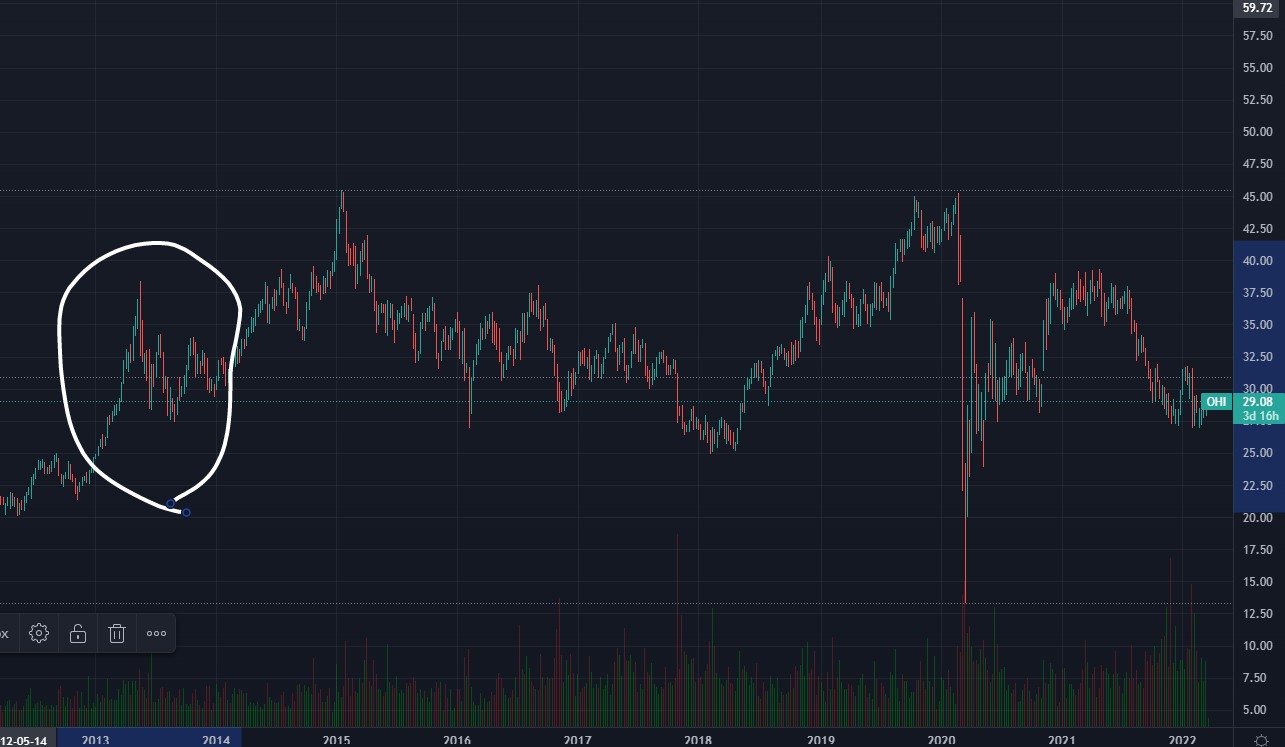Click the 15.00 price scale value
1285x747 pixels.
pos(1256,582)
